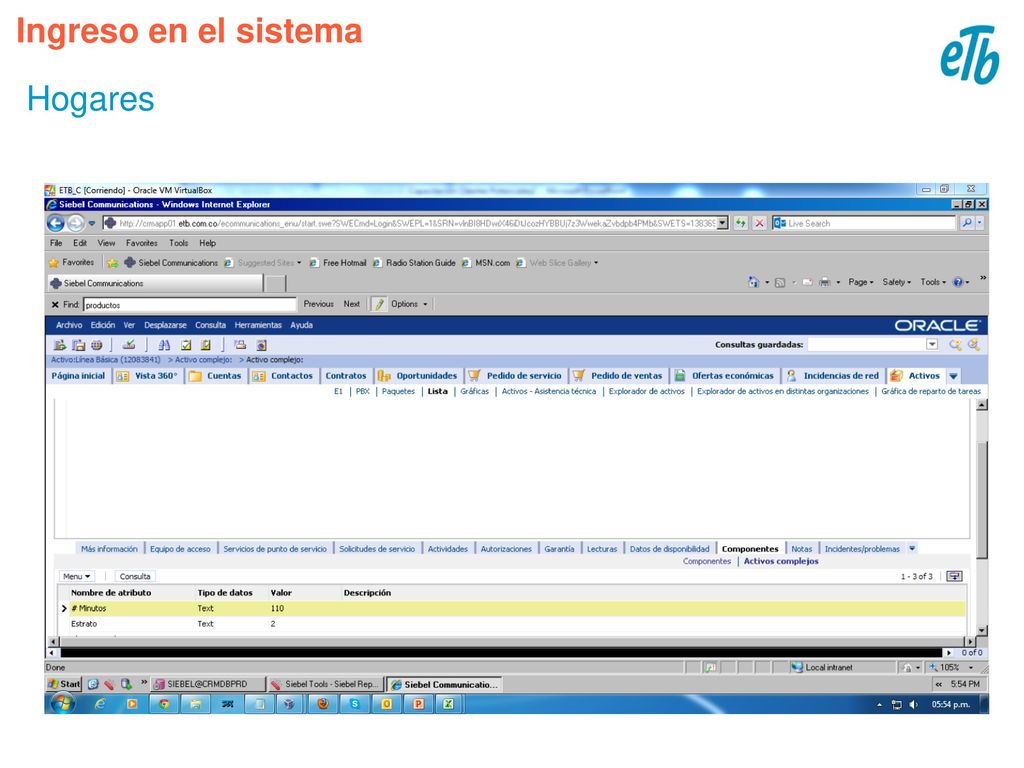
Task: Click the Previous button in the Find bar
Action: (x=319, y=304)
